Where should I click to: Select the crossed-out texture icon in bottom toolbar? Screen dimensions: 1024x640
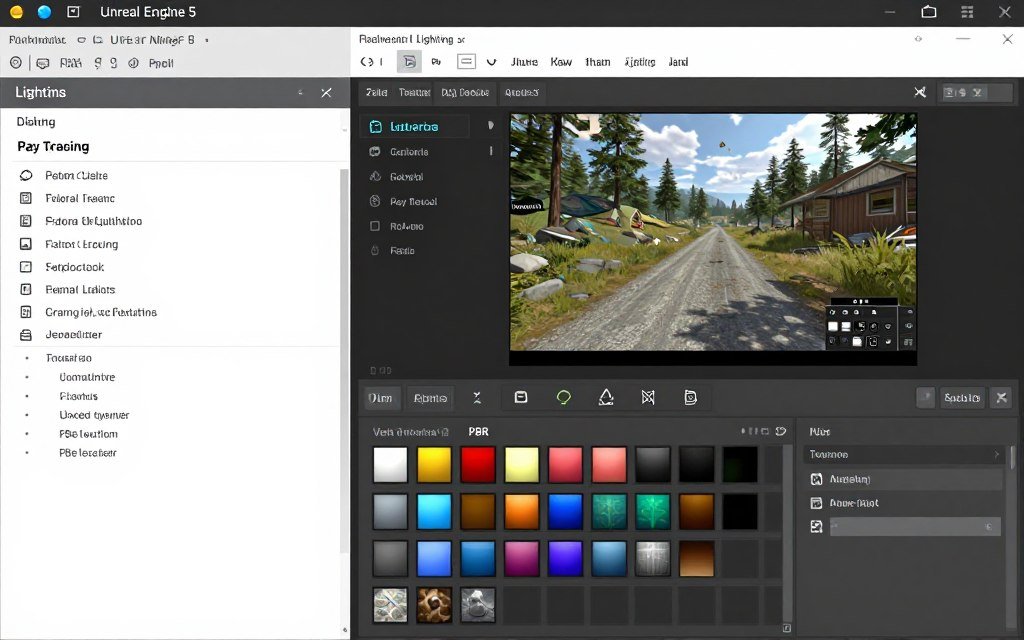648,397
